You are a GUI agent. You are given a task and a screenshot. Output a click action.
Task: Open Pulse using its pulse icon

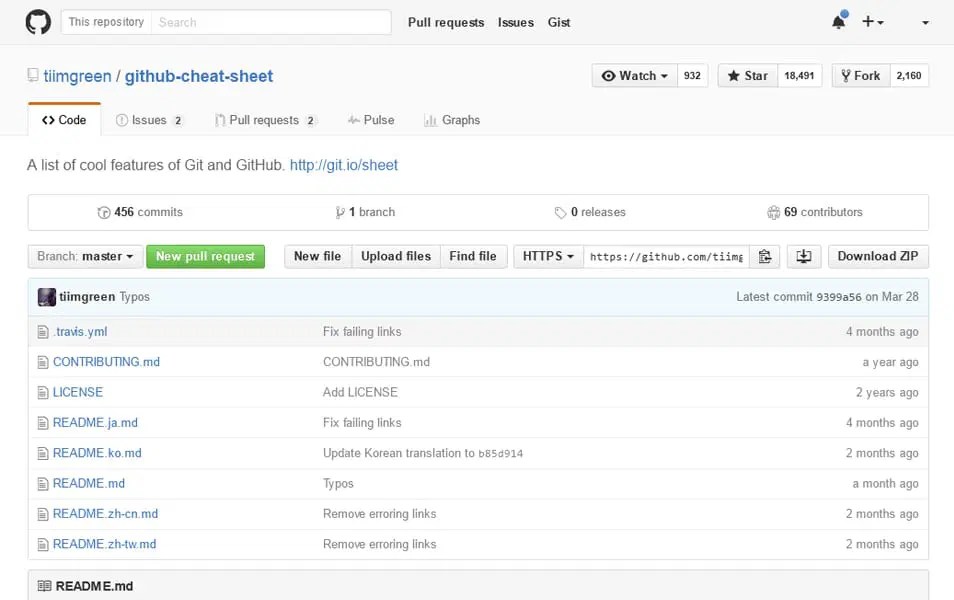point(357,120)
